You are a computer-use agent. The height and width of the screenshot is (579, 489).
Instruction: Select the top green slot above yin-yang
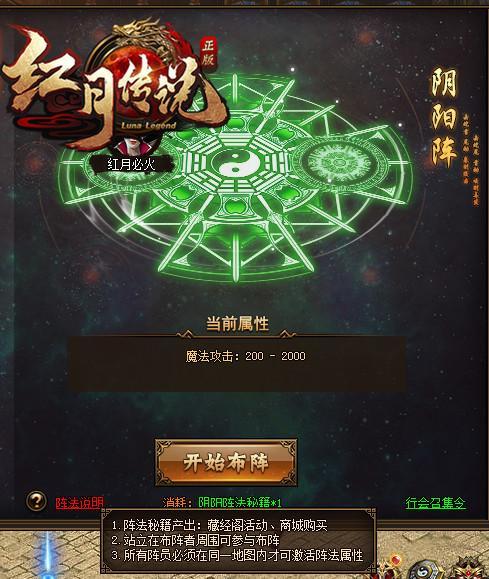(x=235, y=124)
